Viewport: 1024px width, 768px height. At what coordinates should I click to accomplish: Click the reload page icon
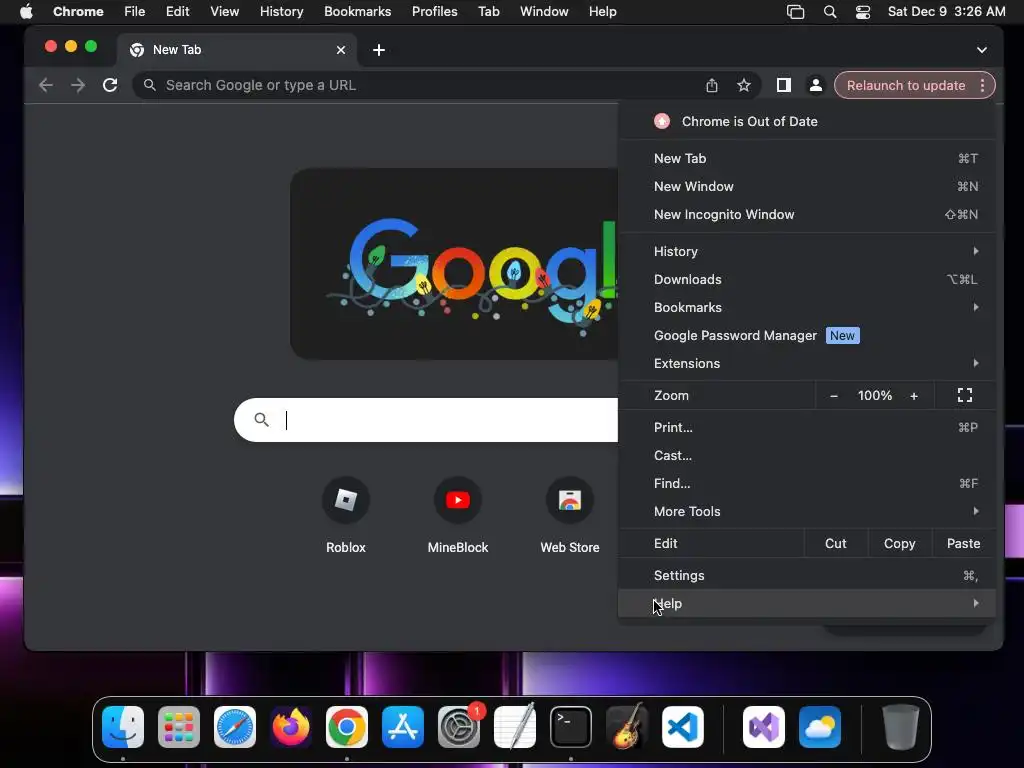110,85
